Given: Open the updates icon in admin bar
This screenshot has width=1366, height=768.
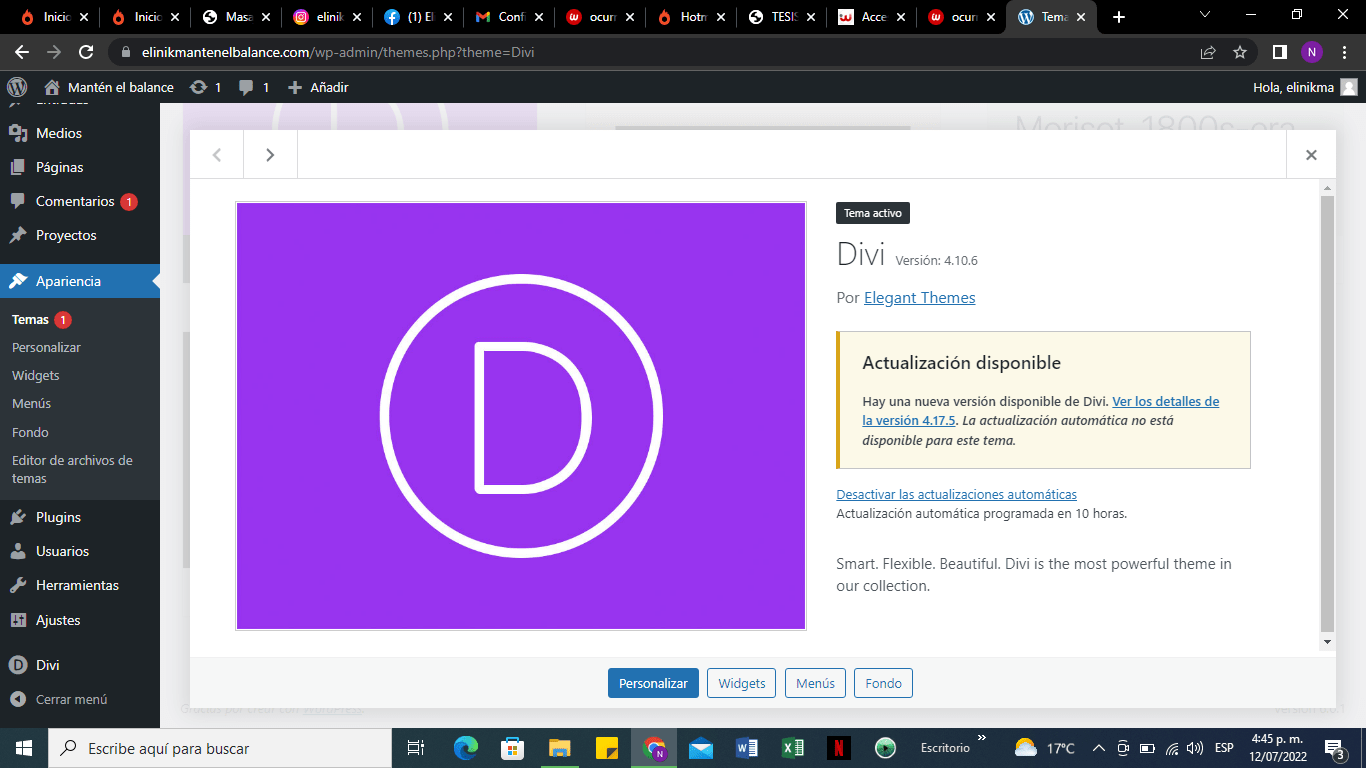Looking at the screenshot, I should pyautogui.click(x=205, y=87).
